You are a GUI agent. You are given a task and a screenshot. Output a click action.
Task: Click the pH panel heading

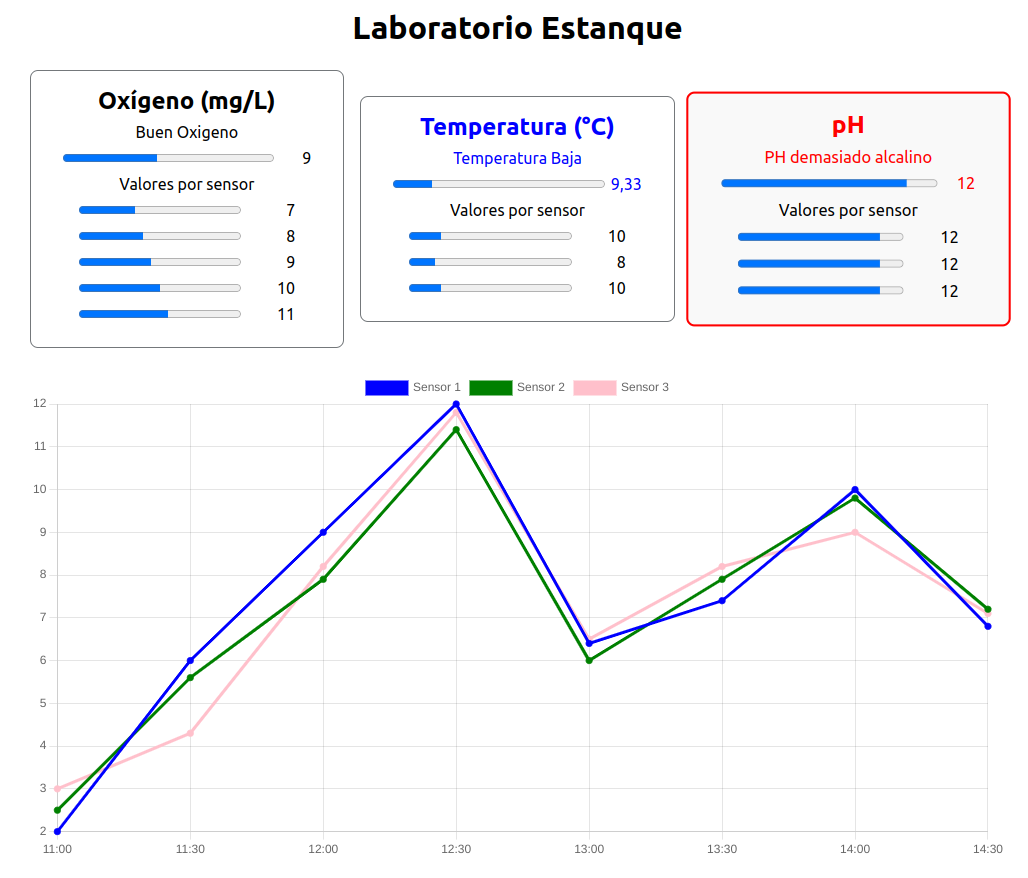pyautogui.click(x=847, y=126)
